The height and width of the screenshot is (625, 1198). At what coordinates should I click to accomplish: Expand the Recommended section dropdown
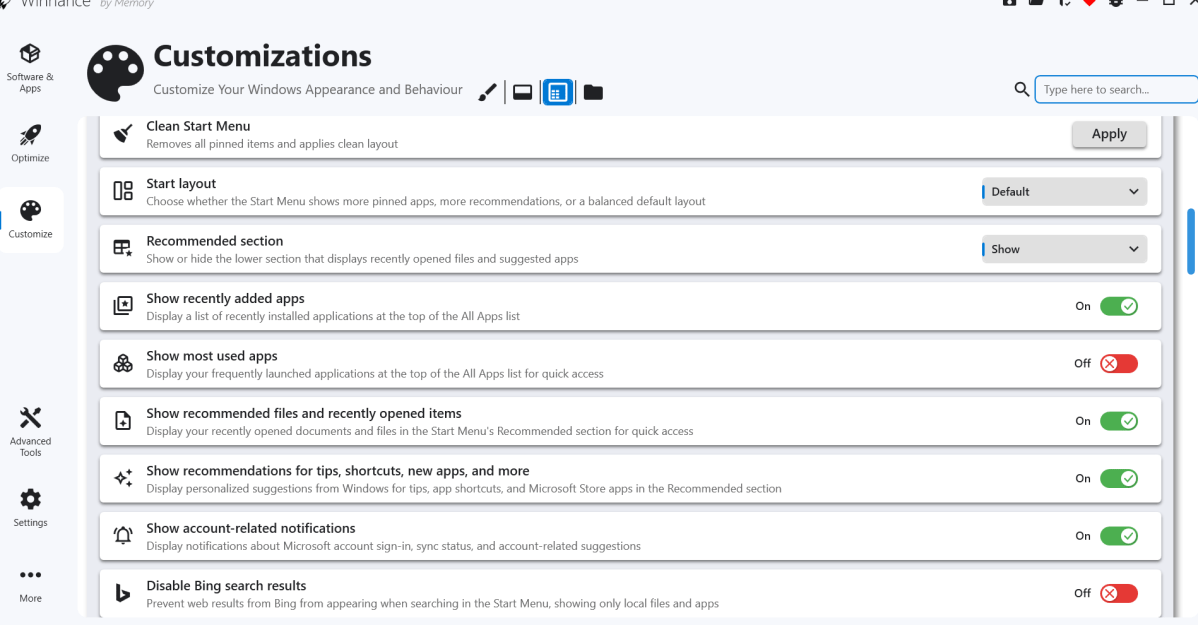[x=1064, y=249]
